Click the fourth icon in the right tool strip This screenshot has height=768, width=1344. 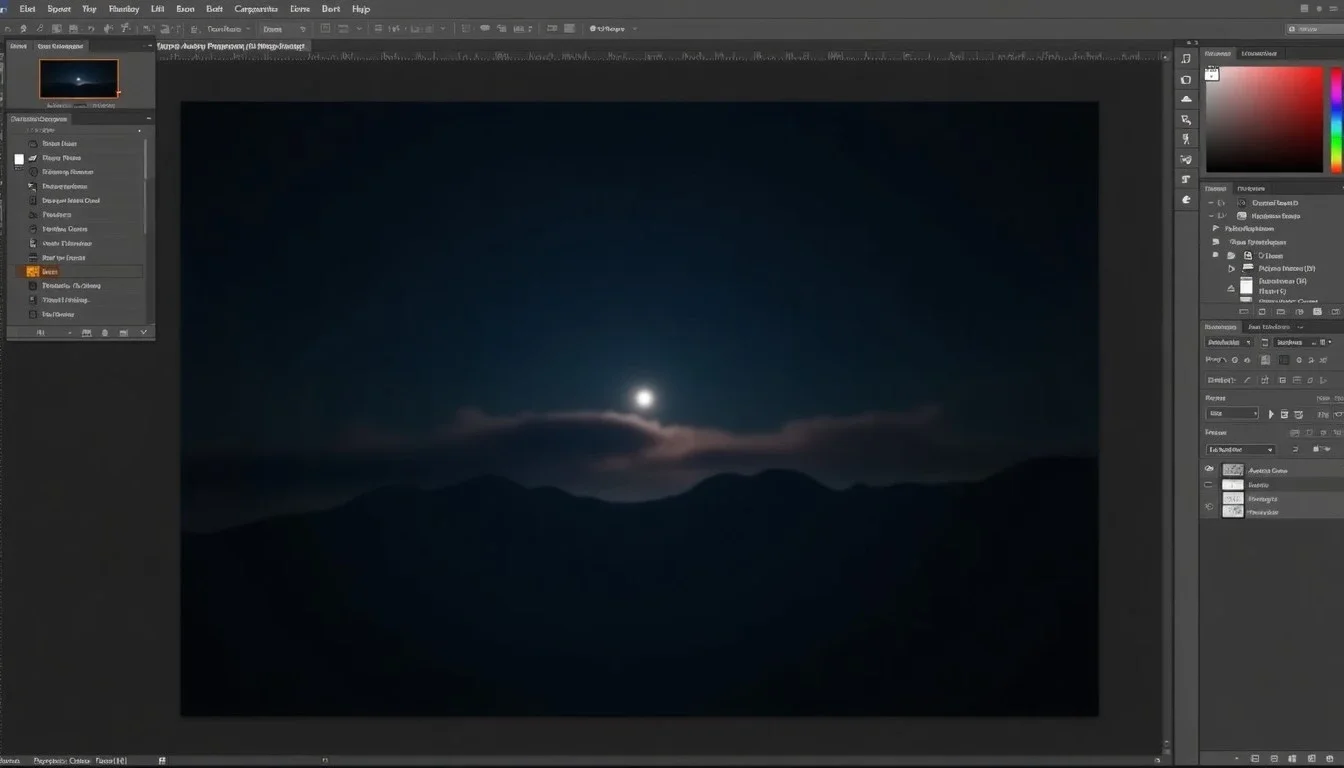(x=1186, y=119)
